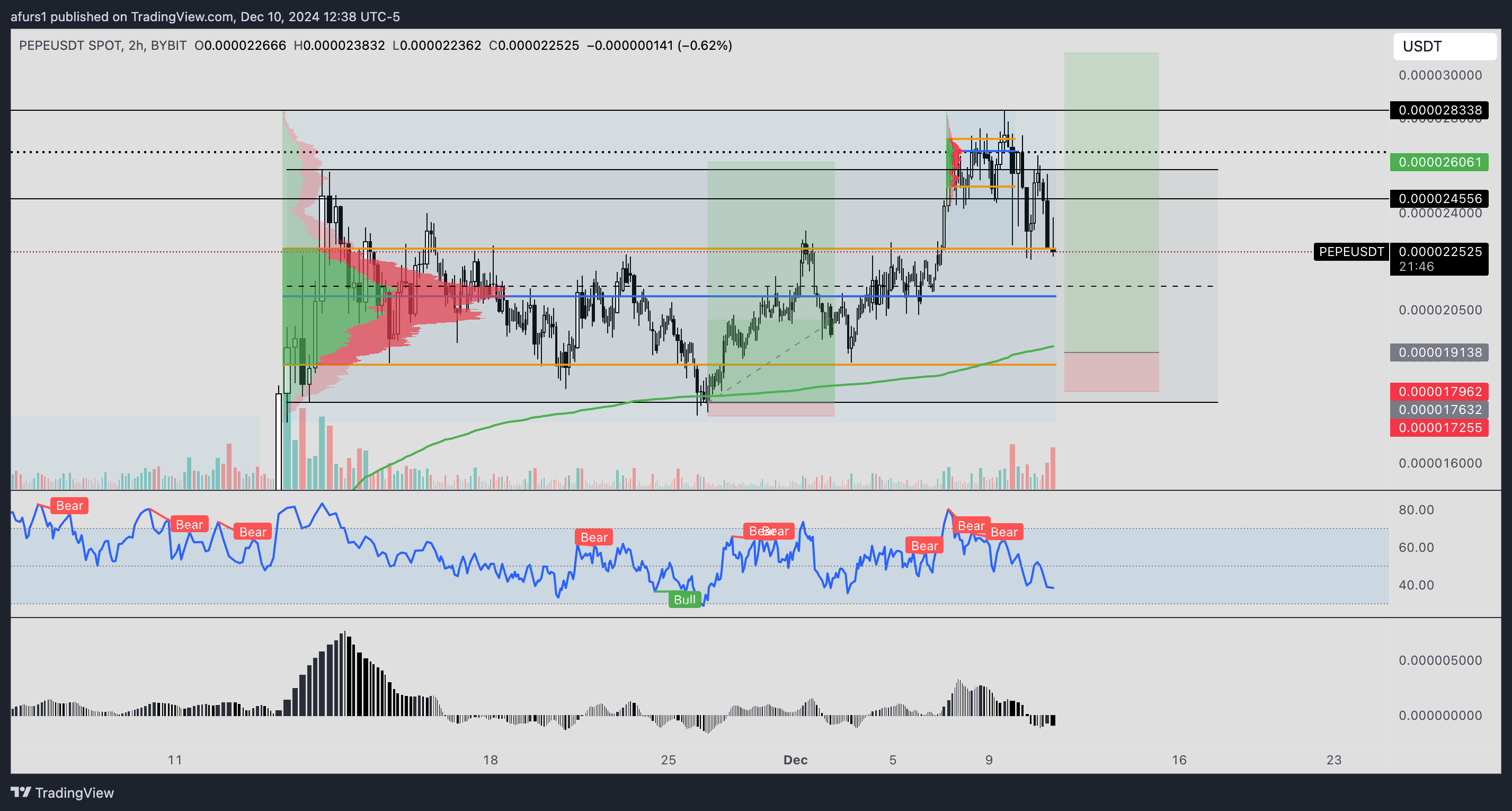Click the TradingView logo at the bottom
This screenshot has width=1512, height=811.
click(x=62, y=792)
